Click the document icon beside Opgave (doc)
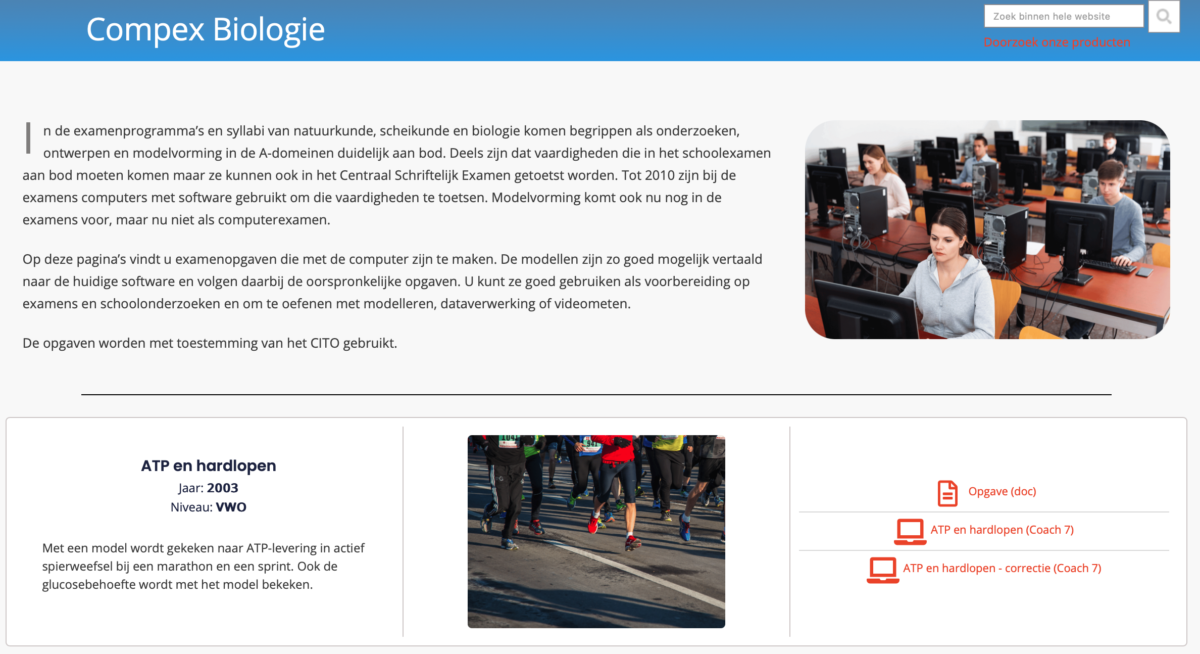1200x654 pixels. [x=946, y=492]
